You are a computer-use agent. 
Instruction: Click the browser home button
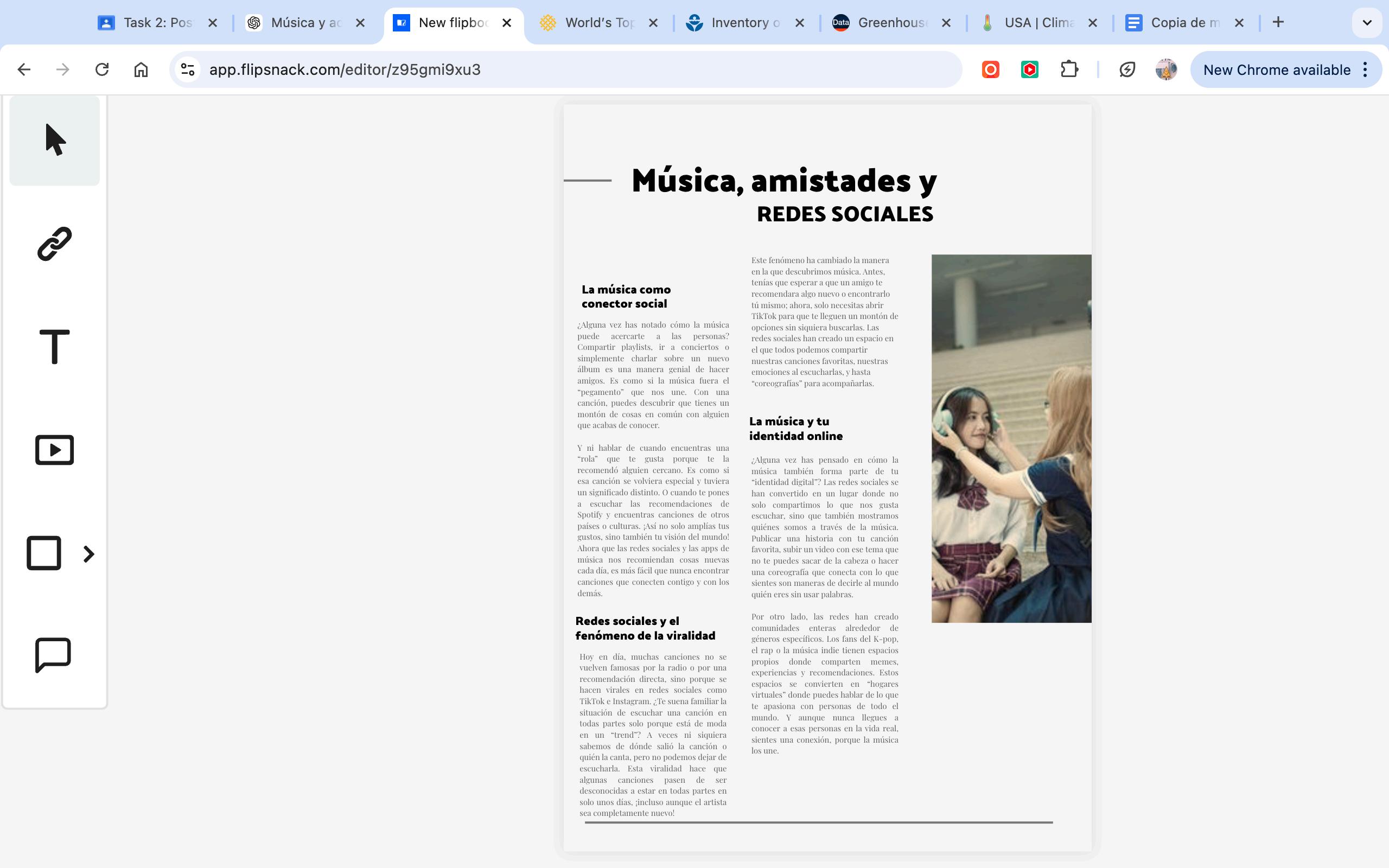point(141,69)
